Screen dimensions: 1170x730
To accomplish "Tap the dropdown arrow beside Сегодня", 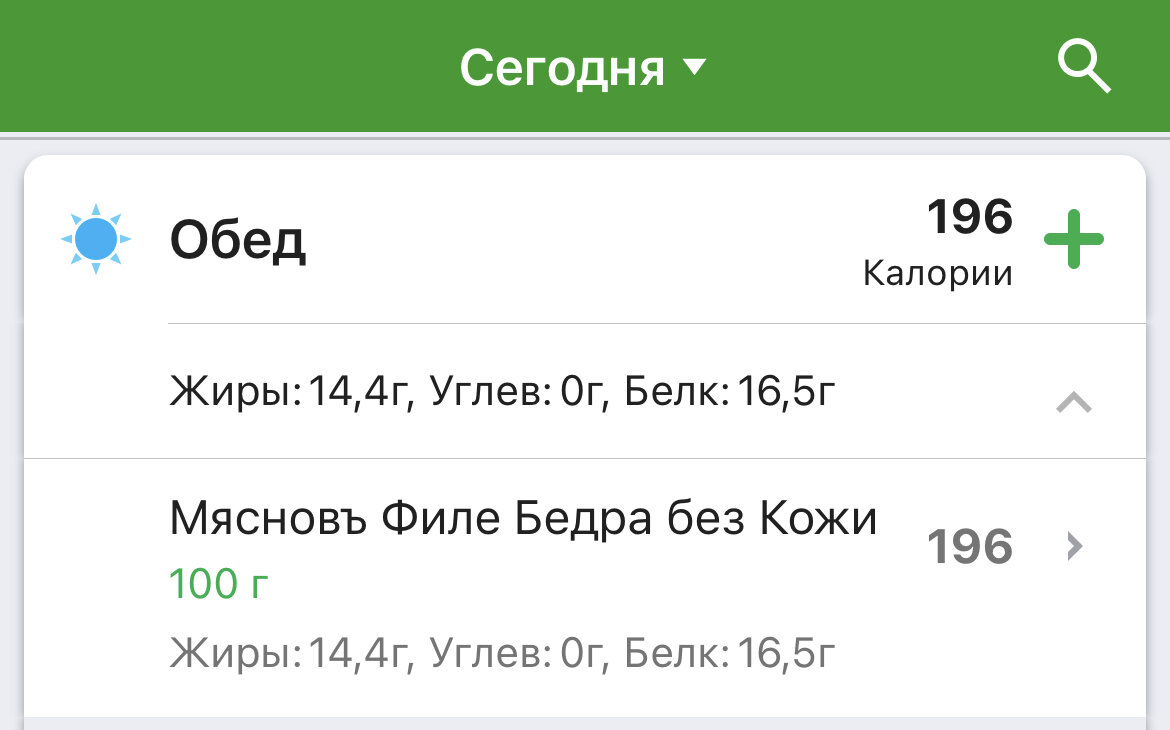I will tap(697, 66).
